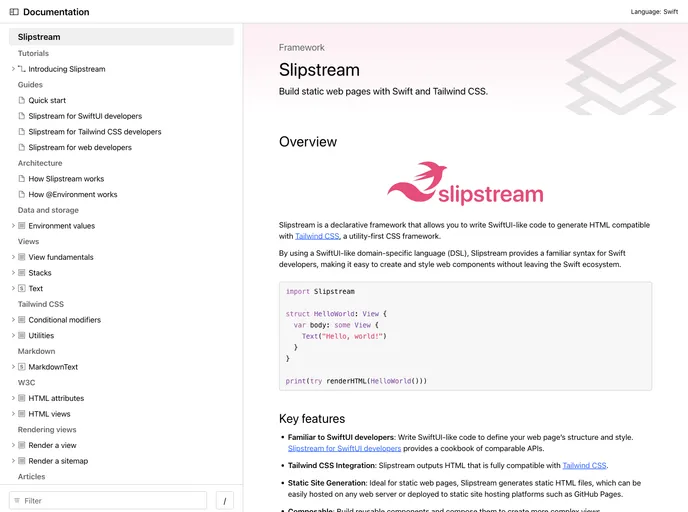Click the tutorial icon beside Introducing Slipstream

click(22, 69)
